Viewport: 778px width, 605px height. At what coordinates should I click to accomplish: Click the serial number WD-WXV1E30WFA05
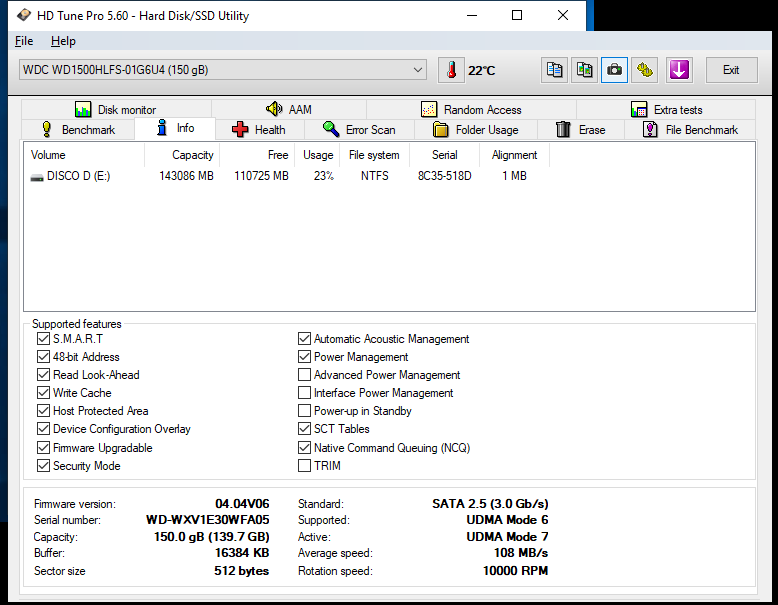[x=208, y=520]
